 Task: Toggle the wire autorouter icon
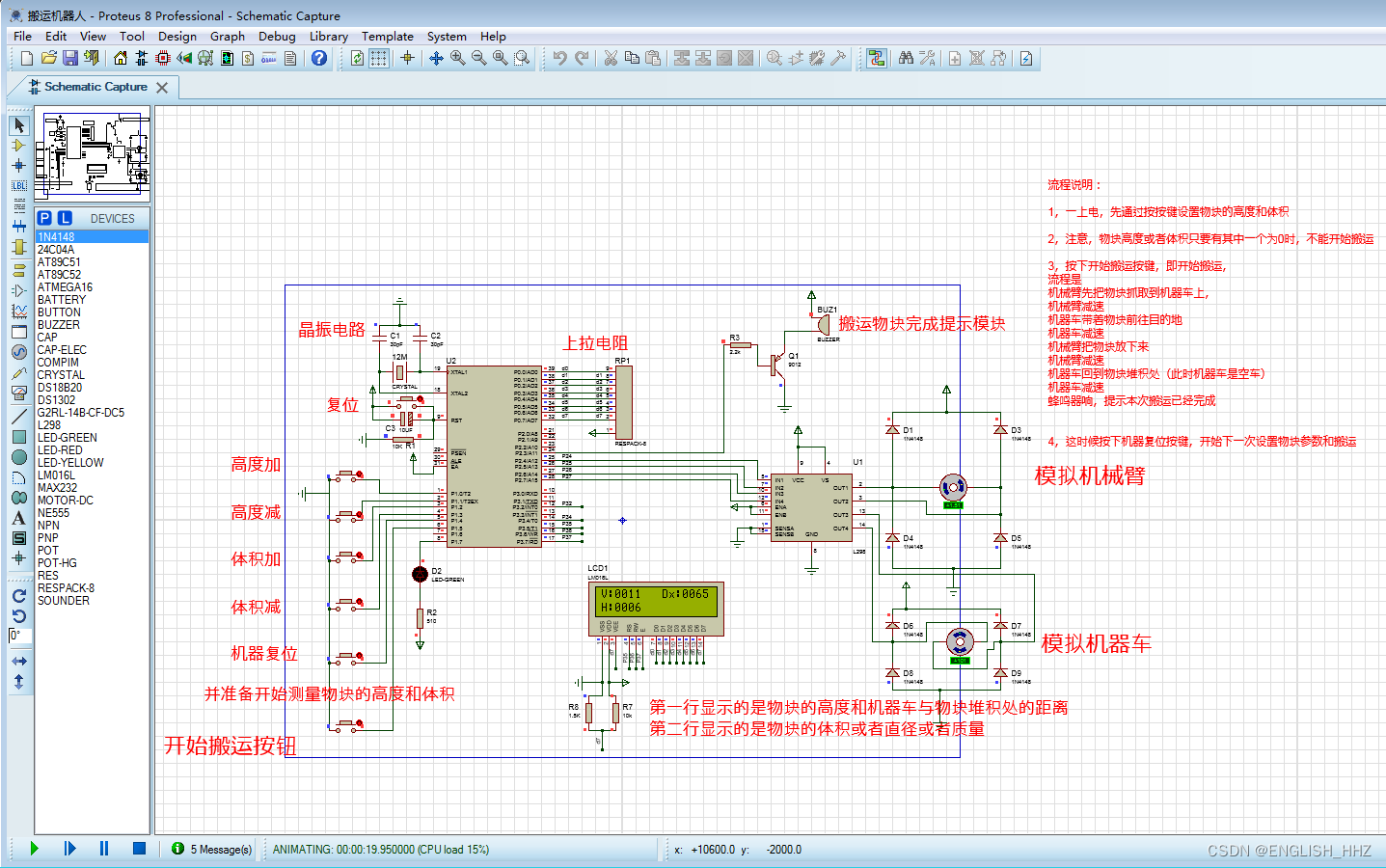click(x=876, y=59)
